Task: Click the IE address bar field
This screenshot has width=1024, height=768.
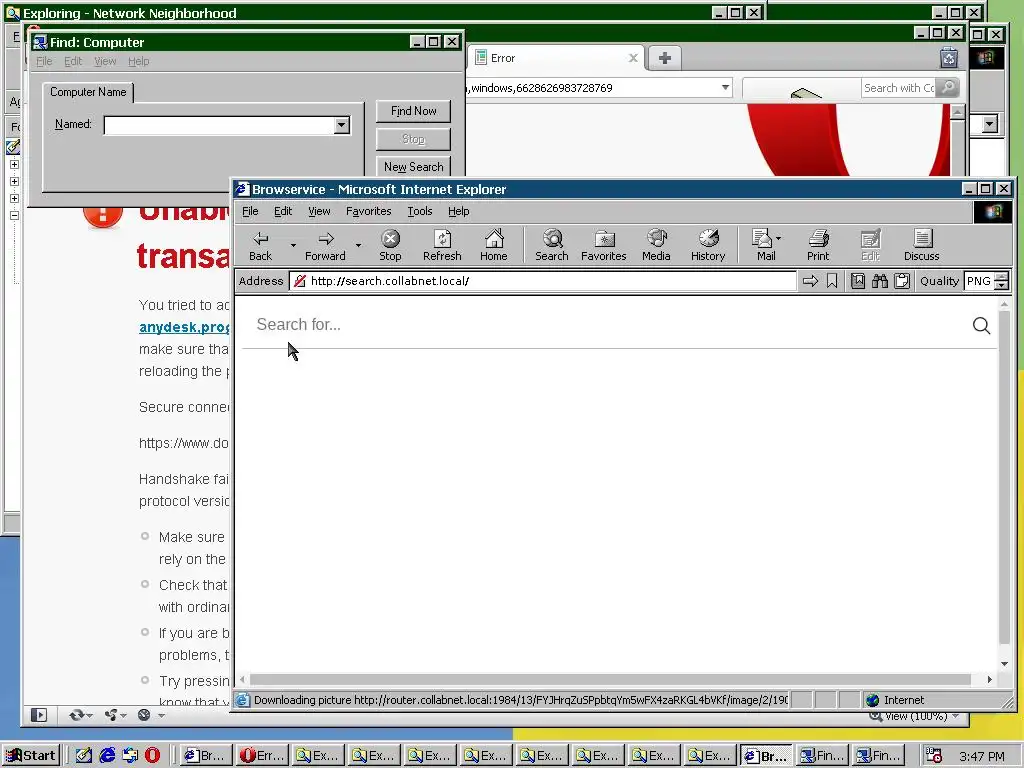Action: (543, 281)
